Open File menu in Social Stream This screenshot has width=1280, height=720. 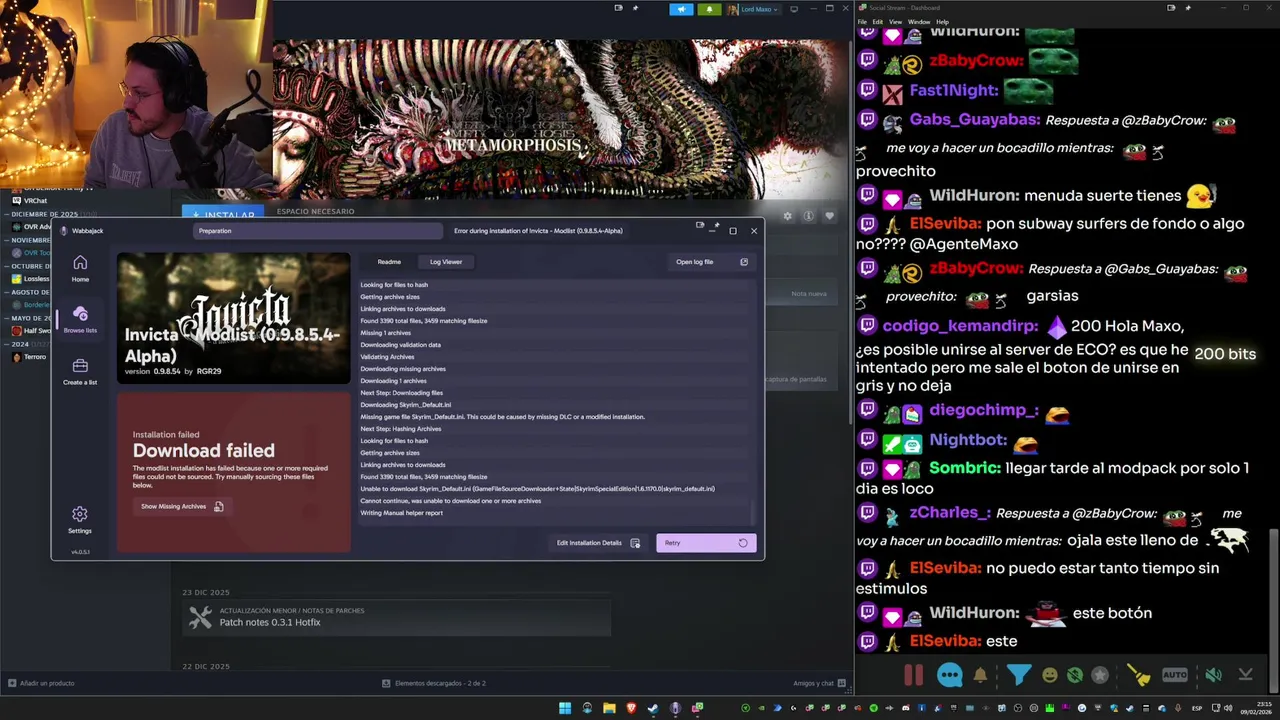point(863,21)
